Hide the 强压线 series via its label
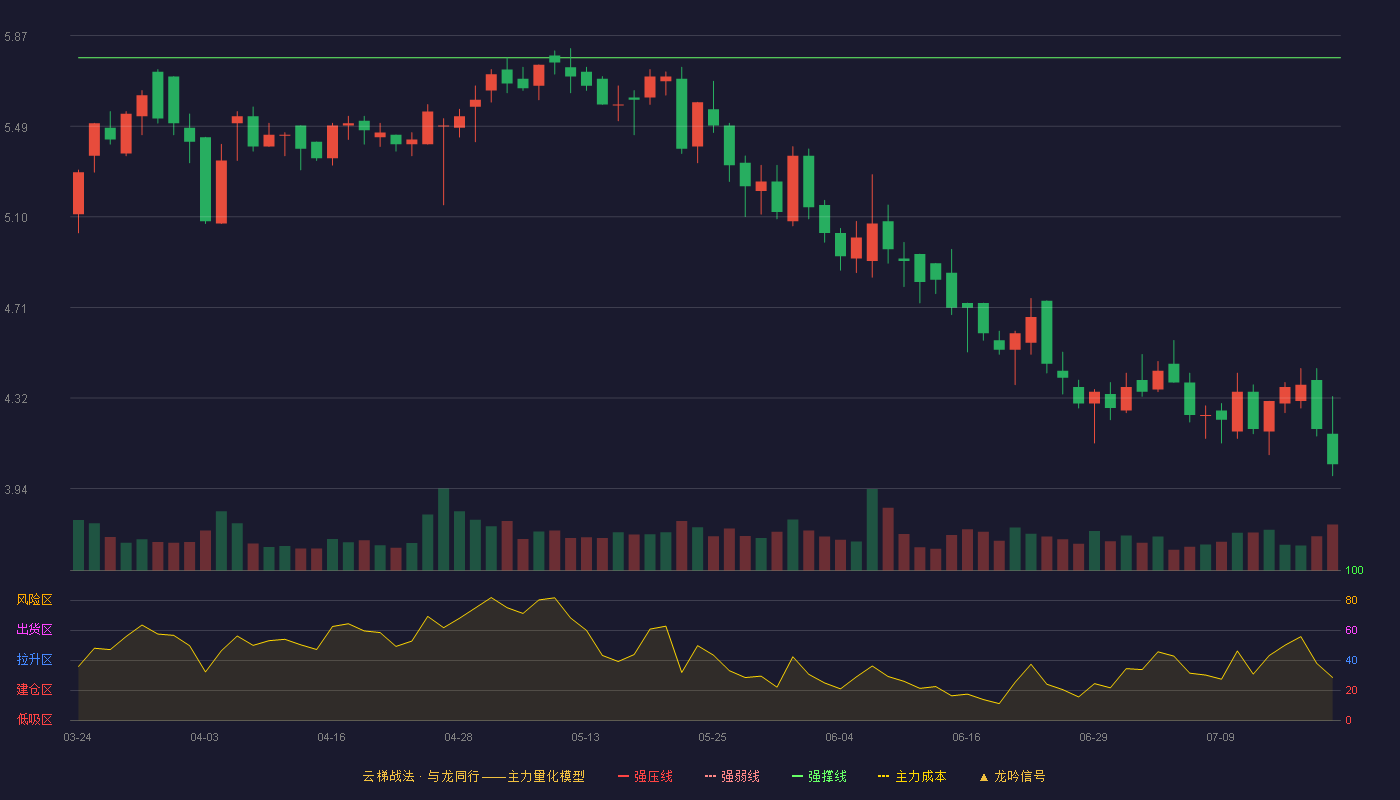The height and width of the screenshot is (800, 1400). 653,776
